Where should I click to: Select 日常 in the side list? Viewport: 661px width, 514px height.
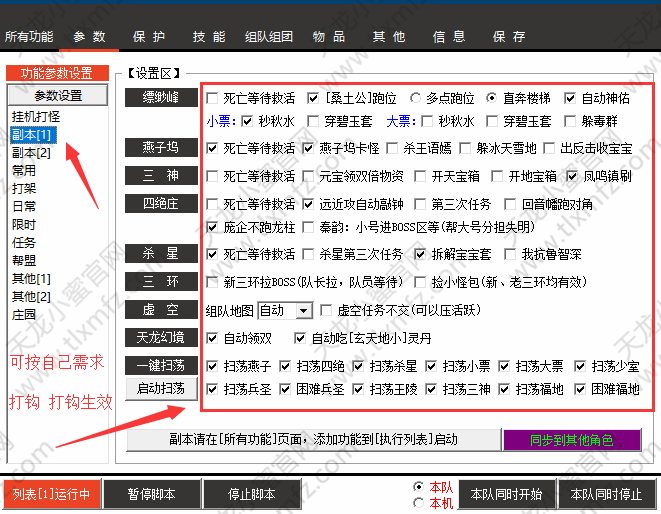click(x=24, y=207)
